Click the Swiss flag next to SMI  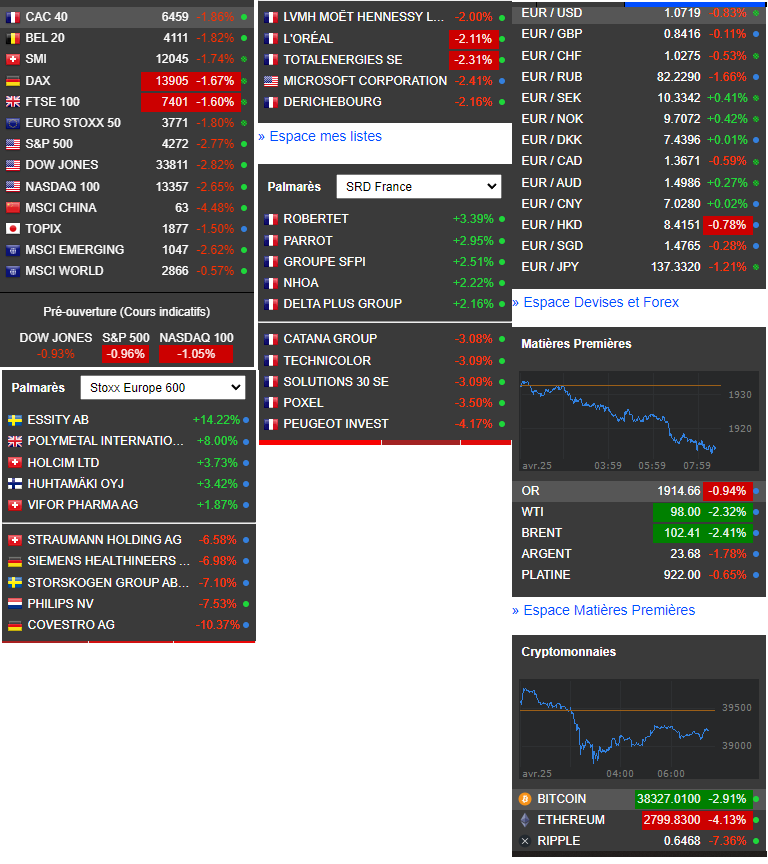click(x=13, y=59)
